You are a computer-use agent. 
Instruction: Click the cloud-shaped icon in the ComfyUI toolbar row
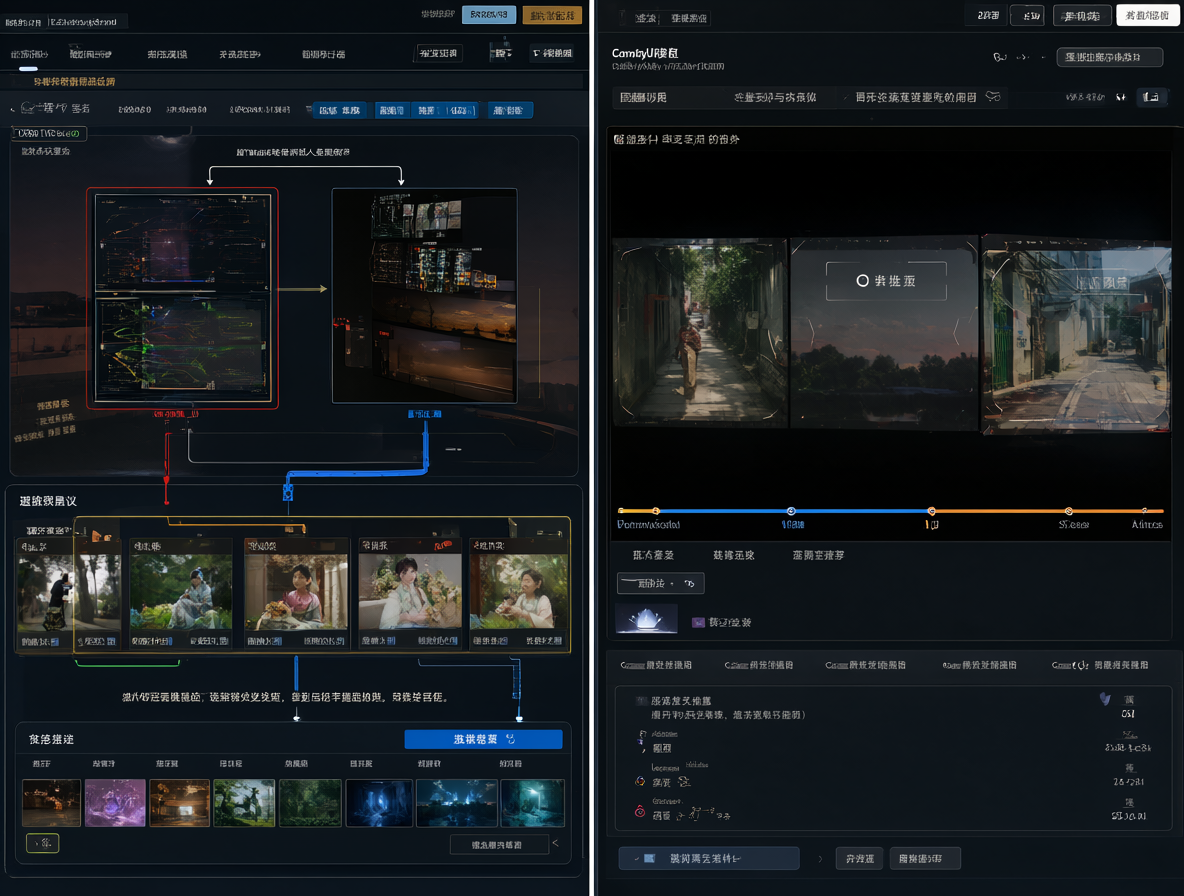[993, 97]
